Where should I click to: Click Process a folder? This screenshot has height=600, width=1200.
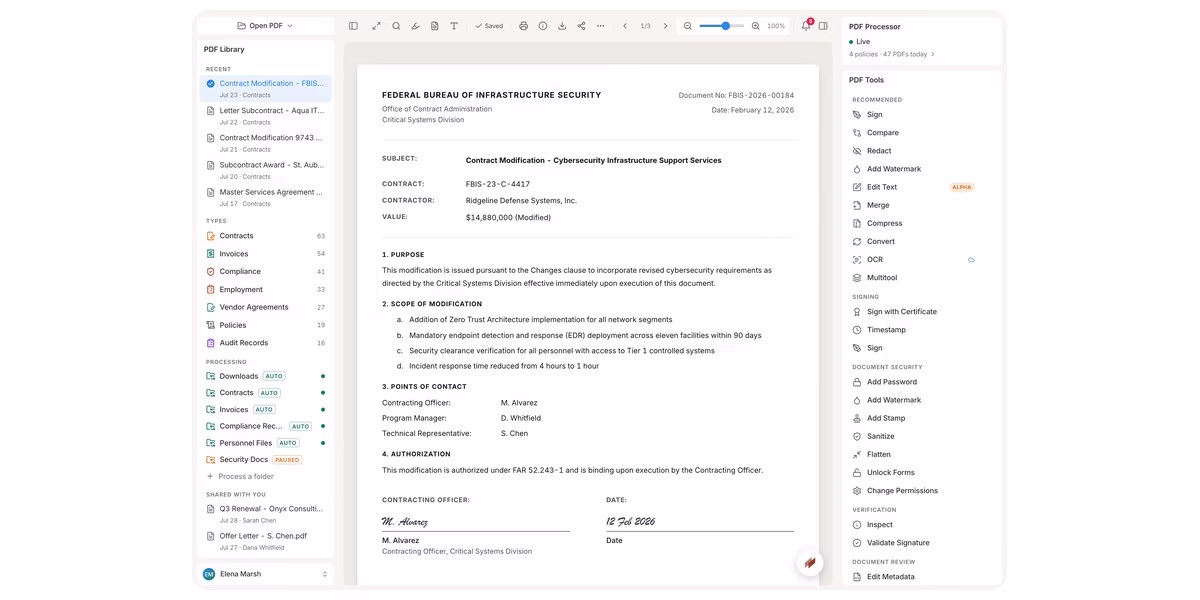click(240, 477)
